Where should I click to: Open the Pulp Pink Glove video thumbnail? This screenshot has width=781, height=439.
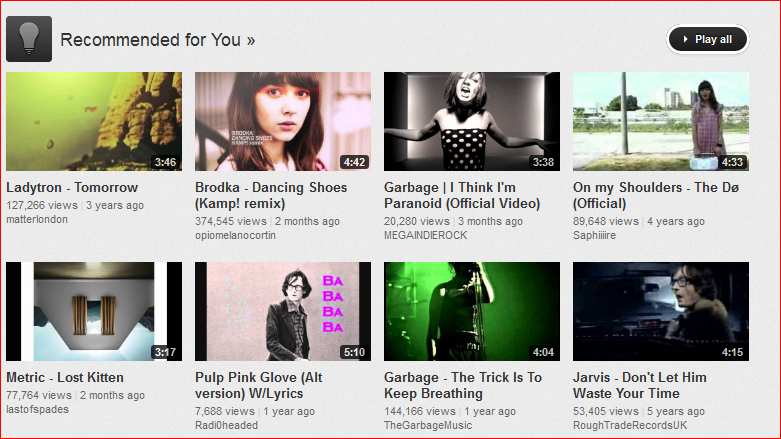coord(283,311)
